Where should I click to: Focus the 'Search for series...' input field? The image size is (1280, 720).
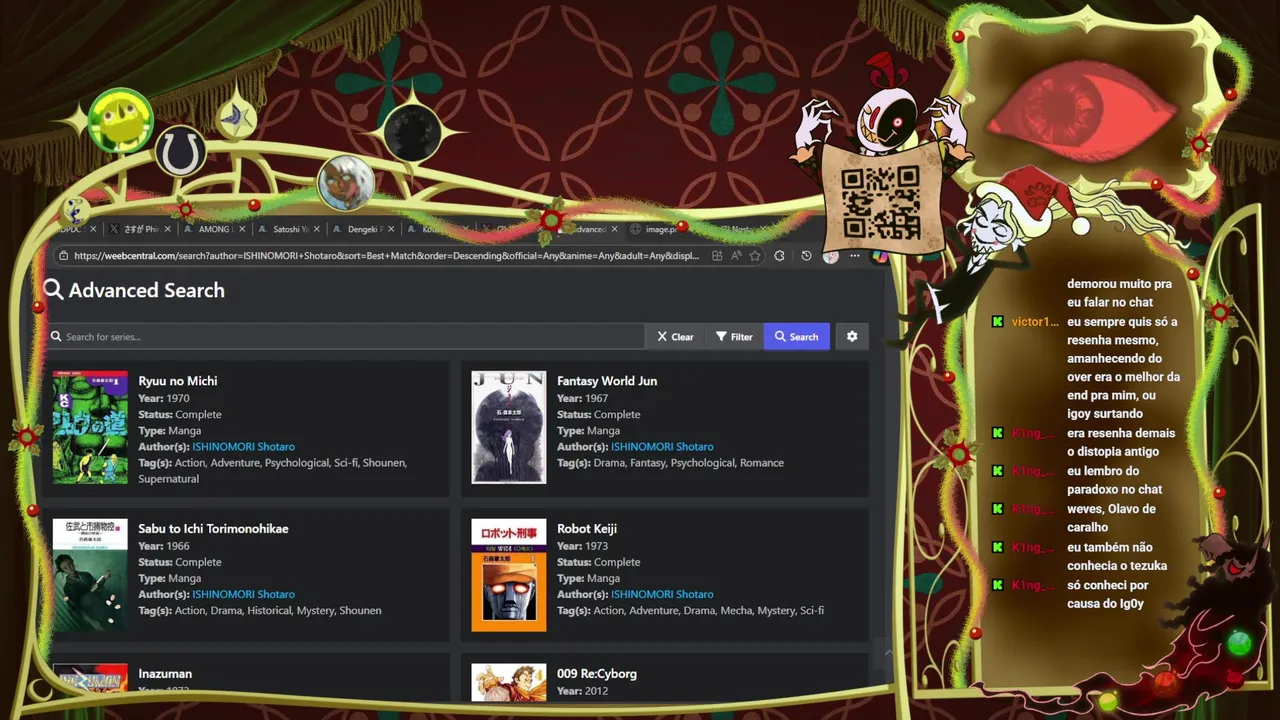click(347, 337)
